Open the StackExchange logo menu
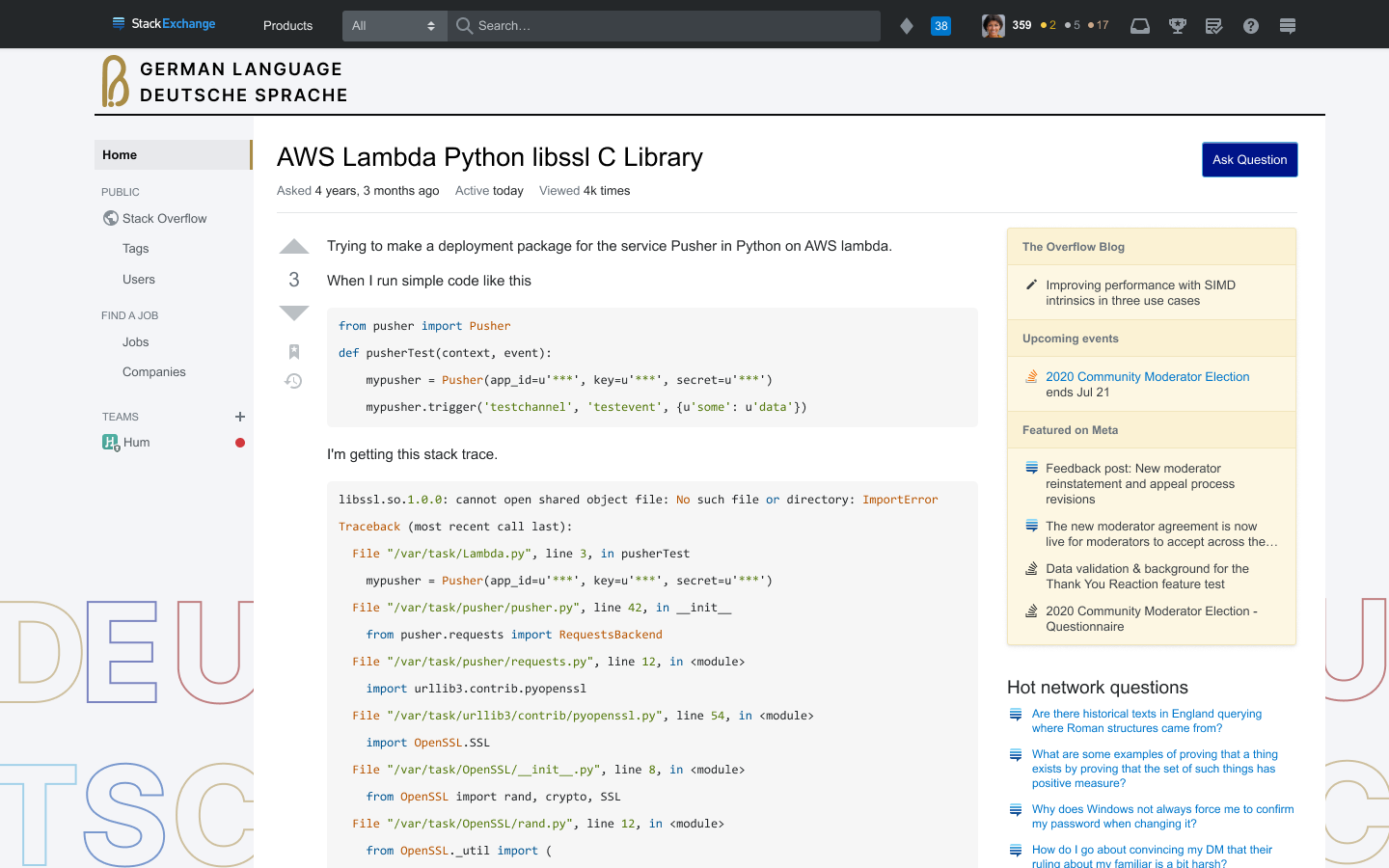 point(163,24)
